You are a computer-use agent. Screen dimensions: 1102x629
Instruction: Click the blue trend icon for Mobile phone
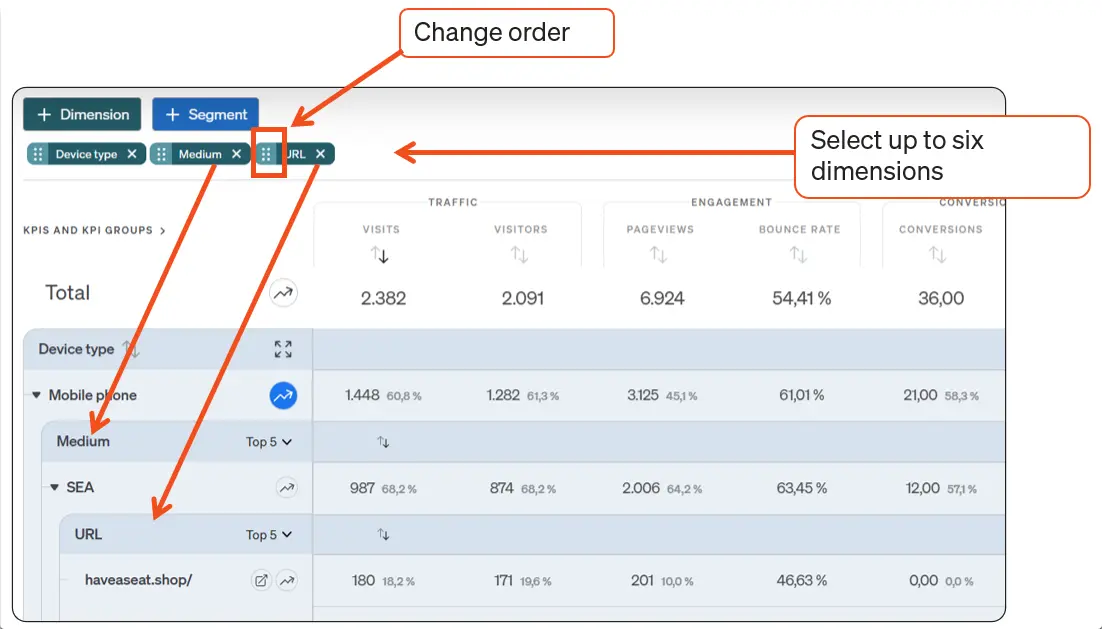281,395
